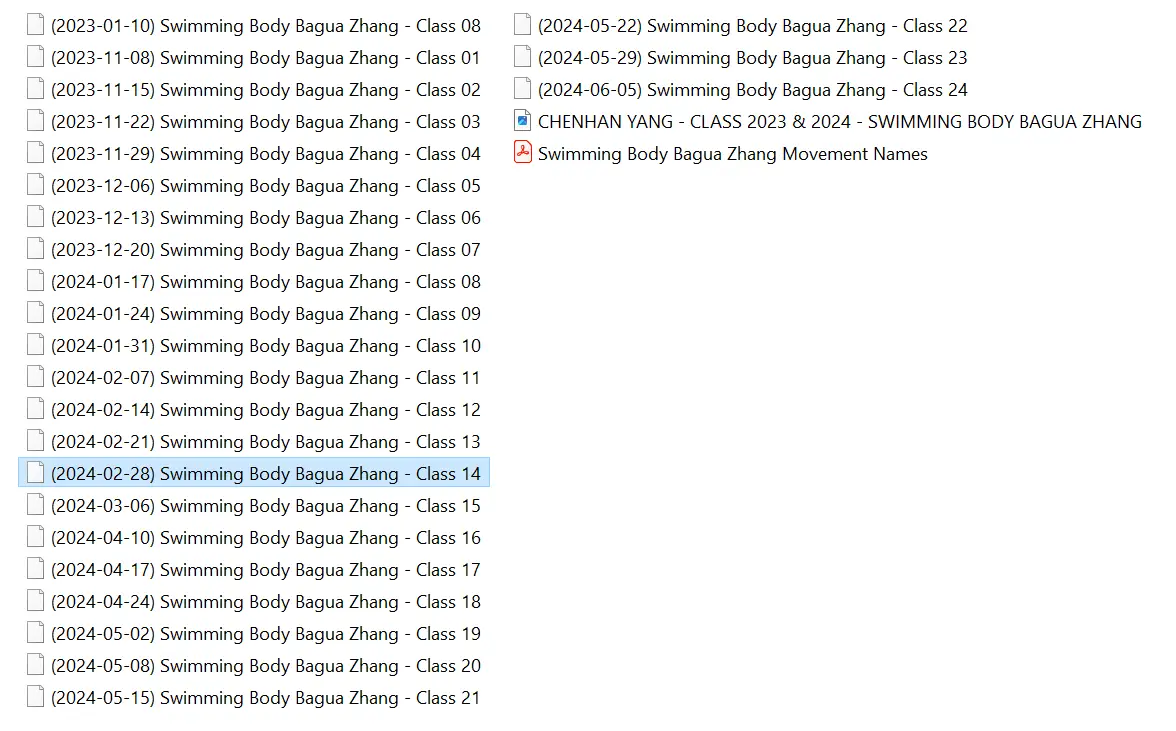Image resolution: width=1176 pixels, height=731 pixels.
Task: Click the 2024-01-17 Class 08 file name
Action: pos(265,282)
